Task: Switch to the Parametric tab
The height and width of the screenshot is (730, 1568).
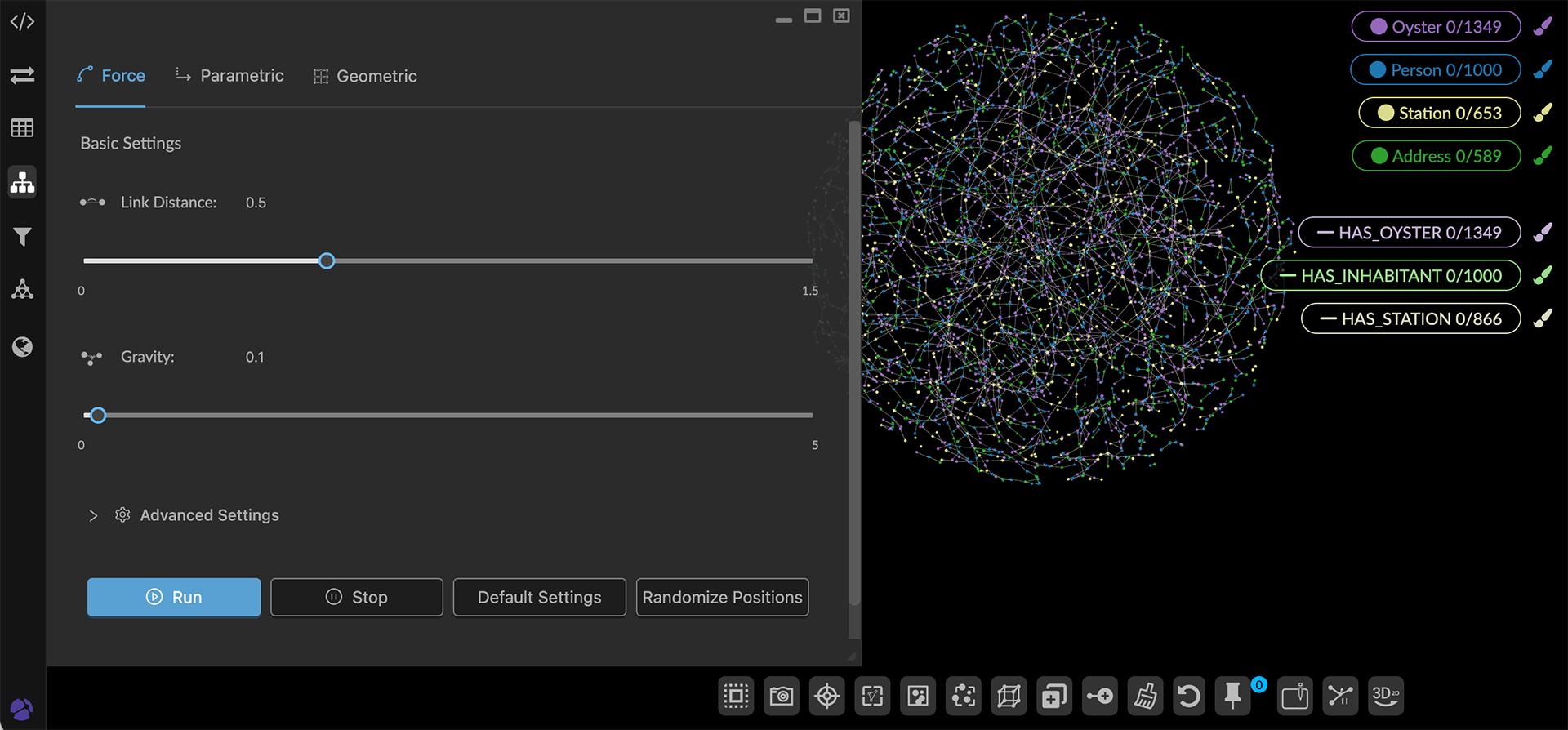Action: coord(230,76)
